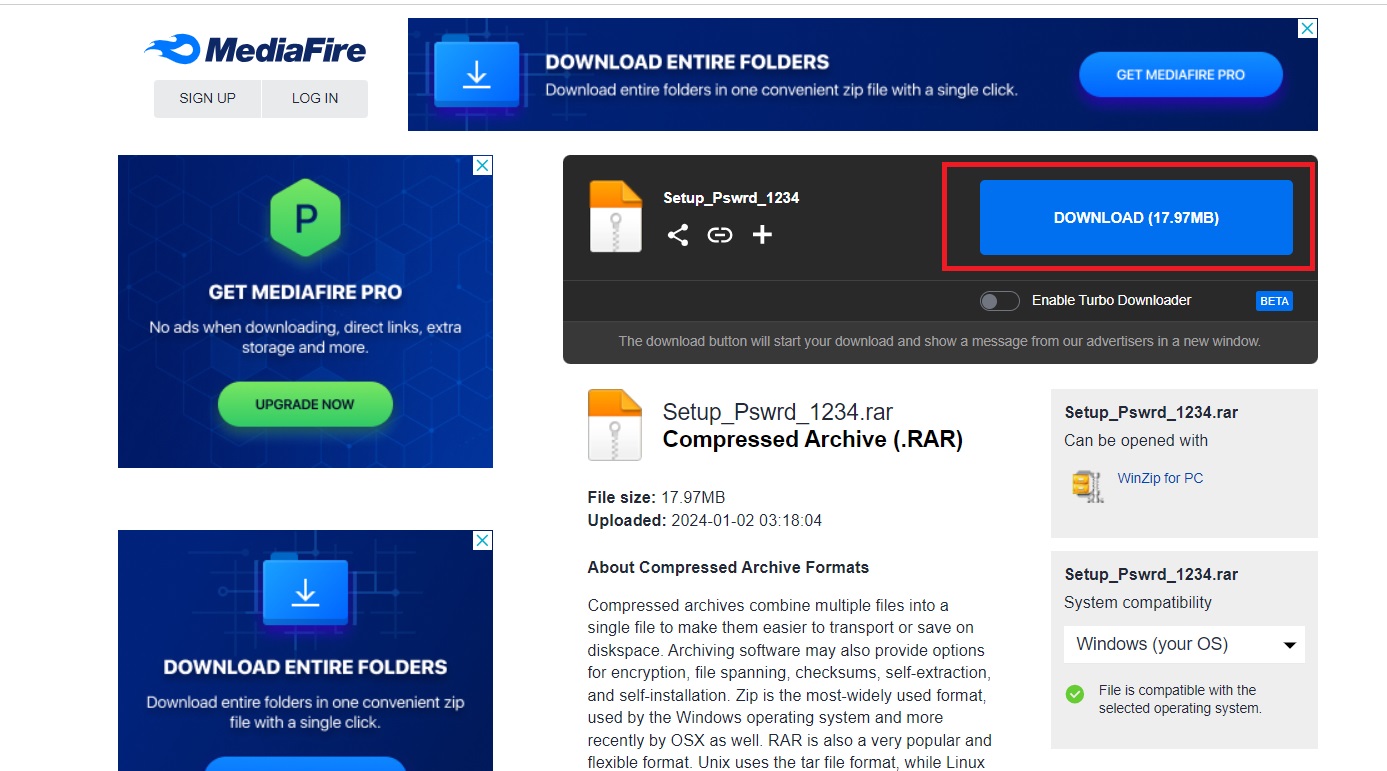Screen dimensions: 1387x771
Task: Click GET MEDIAFIRE PRO heading in sidebar ad
Action: coord(305,292)
